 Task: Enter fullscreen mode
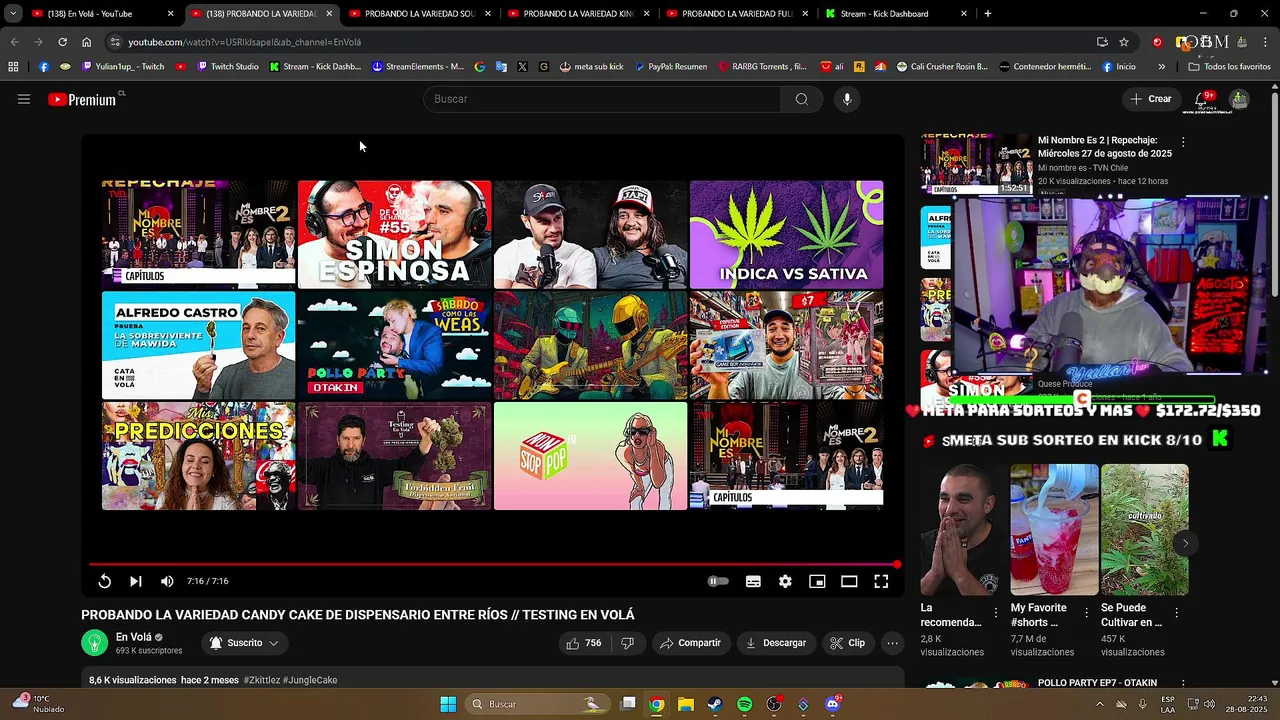pyautogui.click(x=881, y=581)
